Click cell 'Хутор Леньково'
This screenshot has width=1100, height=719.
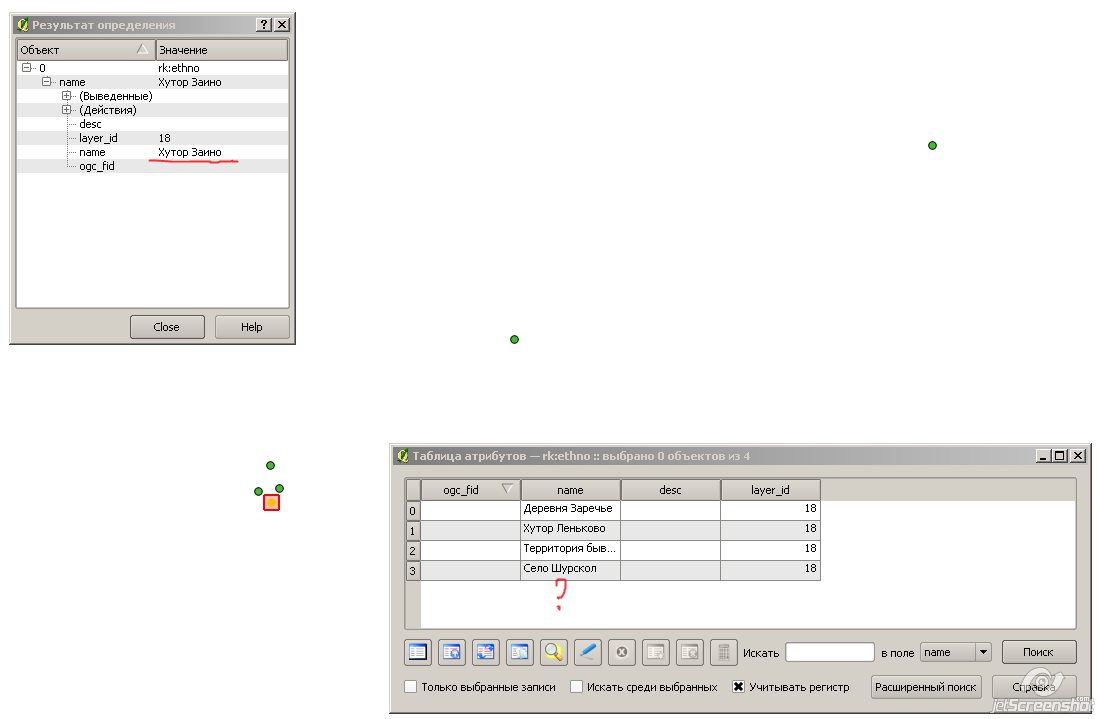[x=570, y=530]
